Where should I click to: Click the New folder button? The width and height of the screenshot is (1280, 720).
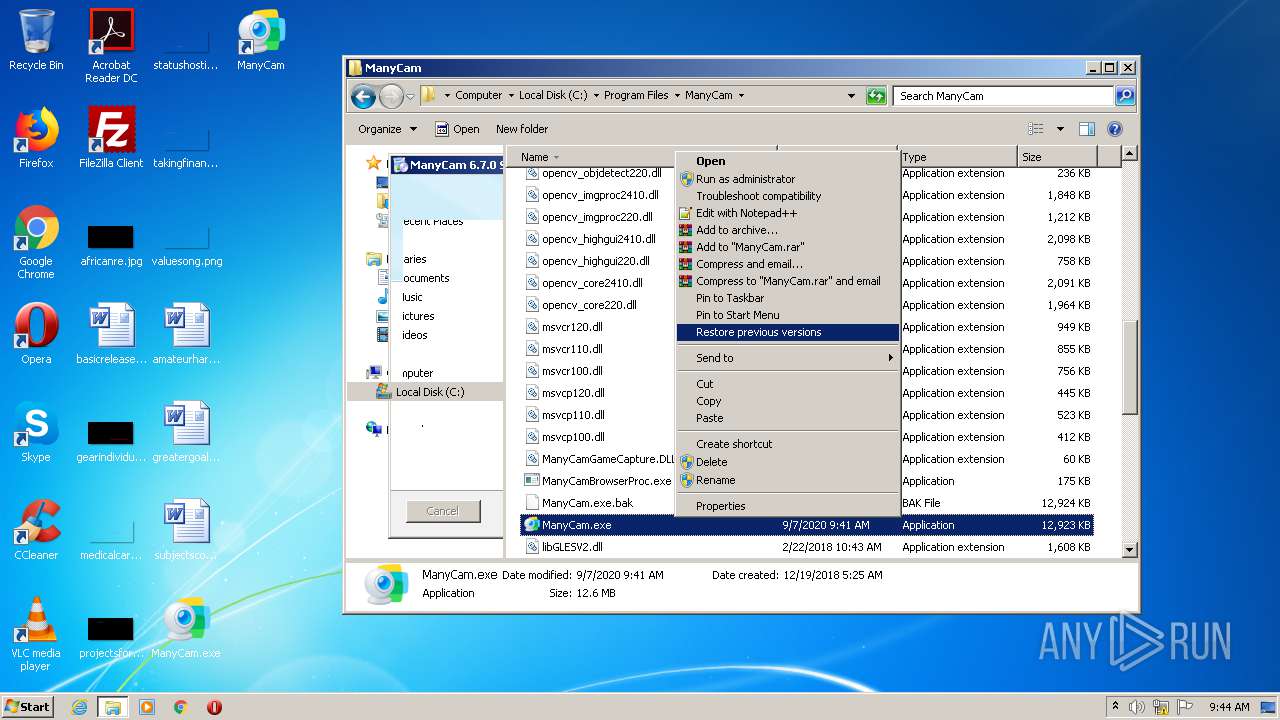(522, 129)
